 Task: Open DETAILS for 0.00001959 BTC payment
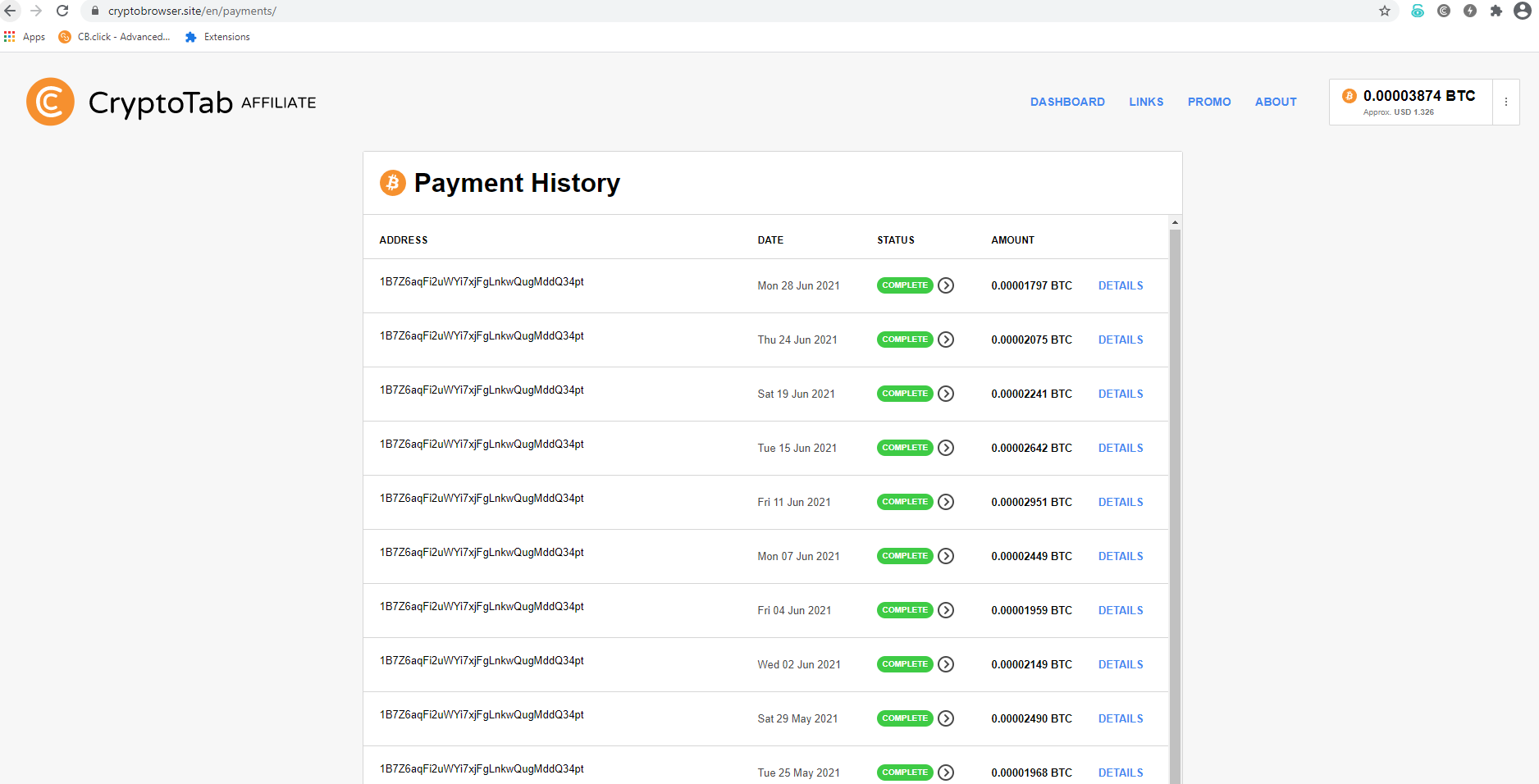click(x=1121, y=610)
